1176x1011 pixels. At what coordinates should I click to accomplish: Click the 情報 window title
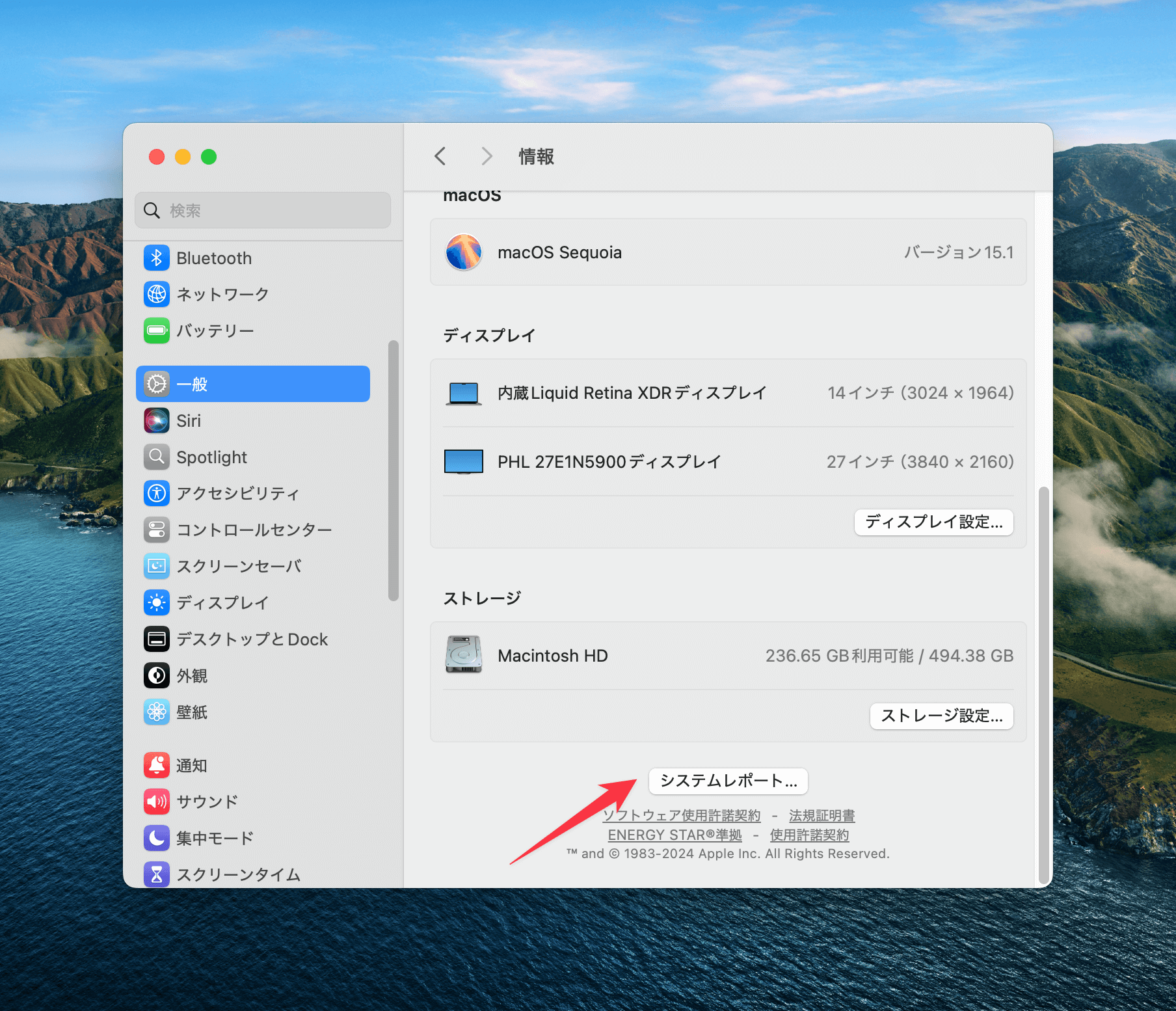click(x=537, y=156)
